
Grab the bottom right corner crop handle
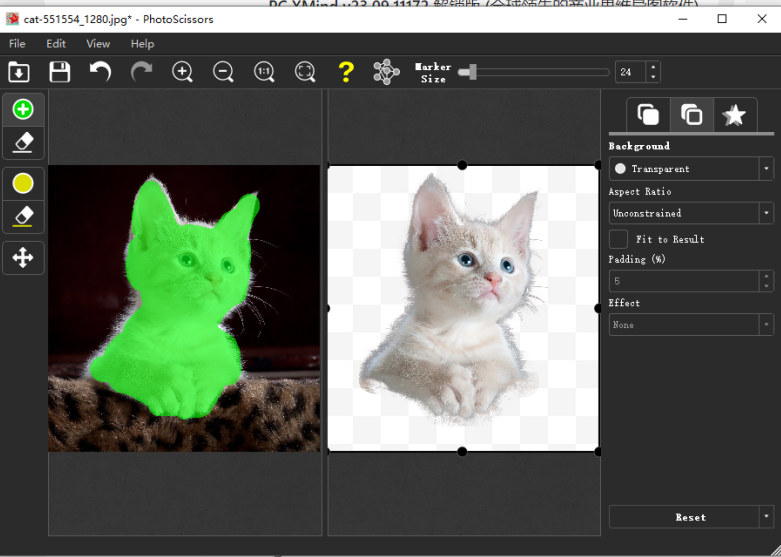(598, 451)
